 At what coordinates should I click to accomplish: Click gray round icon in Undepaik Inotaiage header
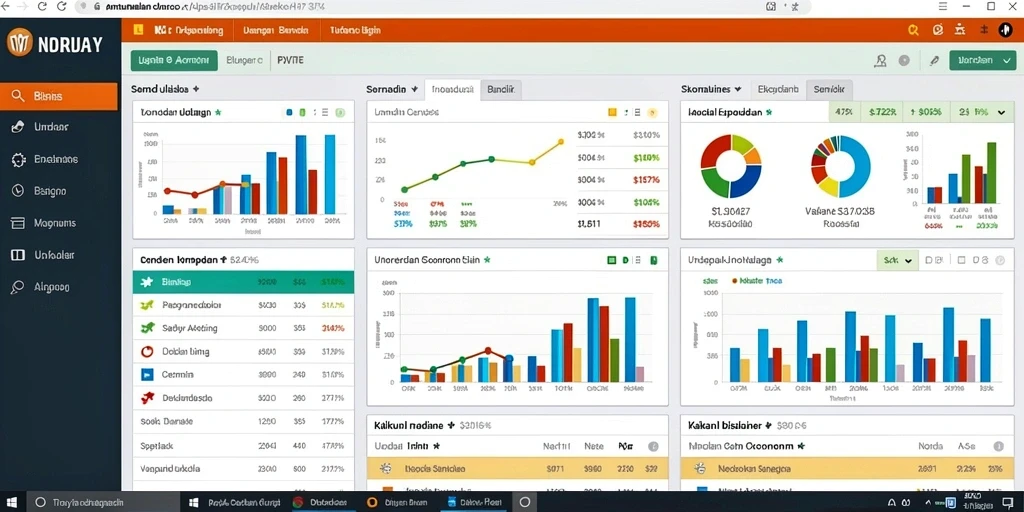[x=999, y=260]
